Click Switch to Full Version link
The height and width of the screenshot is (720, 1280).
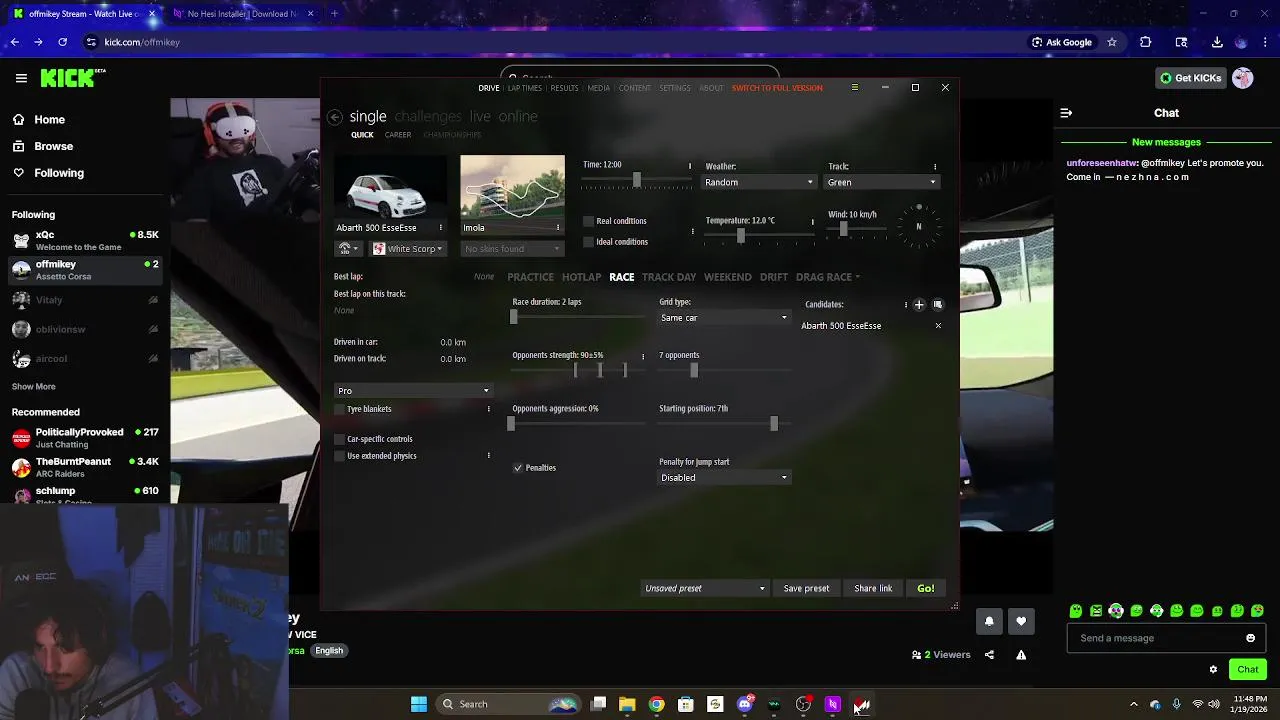coord(777,88)
